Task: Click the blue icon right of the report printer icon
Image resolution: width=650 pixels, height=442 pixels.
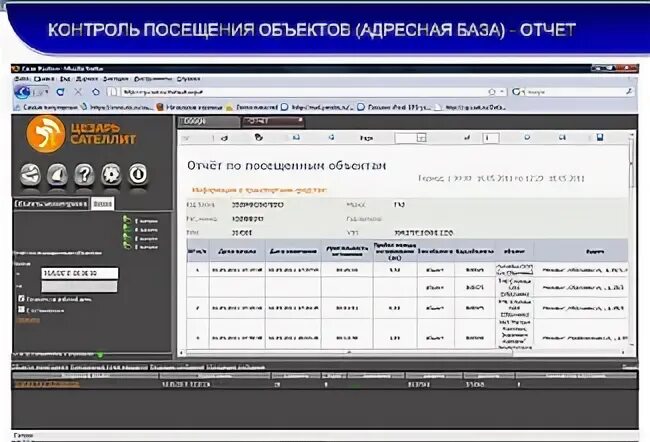Action: pyautogui.click(x=296, y=137)
